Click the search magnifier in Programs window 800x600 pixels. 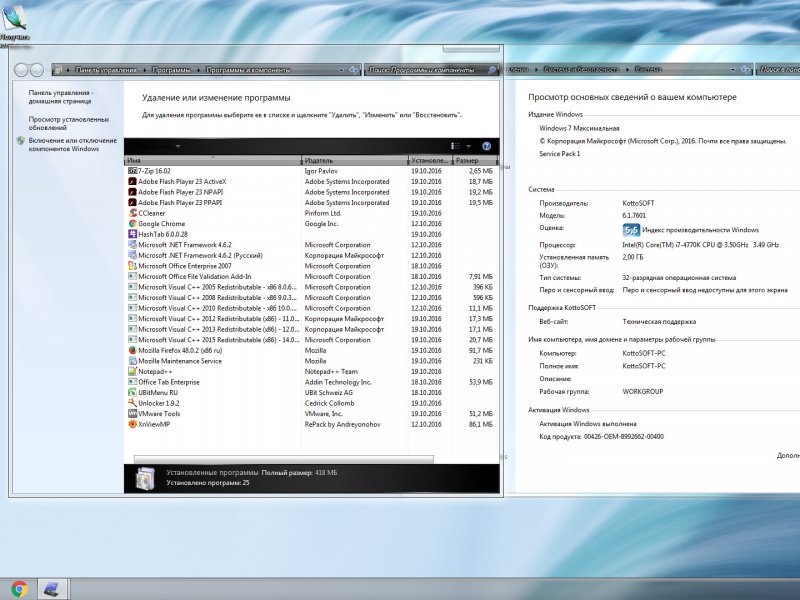[492, 70]
